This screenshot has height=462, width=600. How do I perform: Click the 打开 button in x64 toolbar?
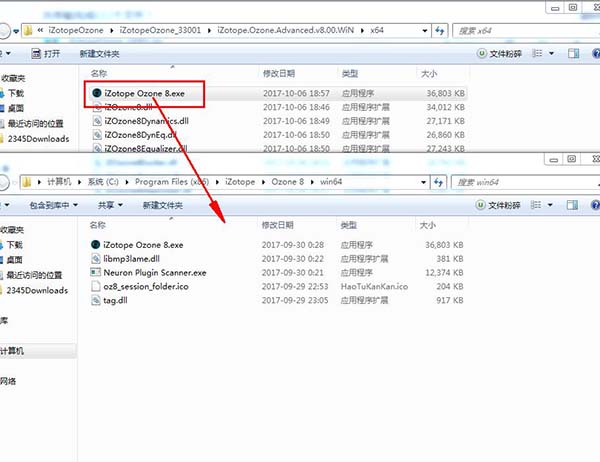(x=46, y=54)
